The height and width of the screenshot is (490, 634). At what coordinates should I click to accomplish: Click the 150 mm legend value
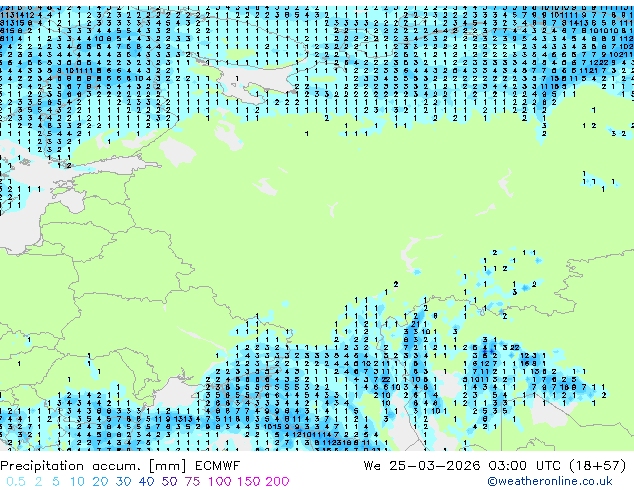248,482
